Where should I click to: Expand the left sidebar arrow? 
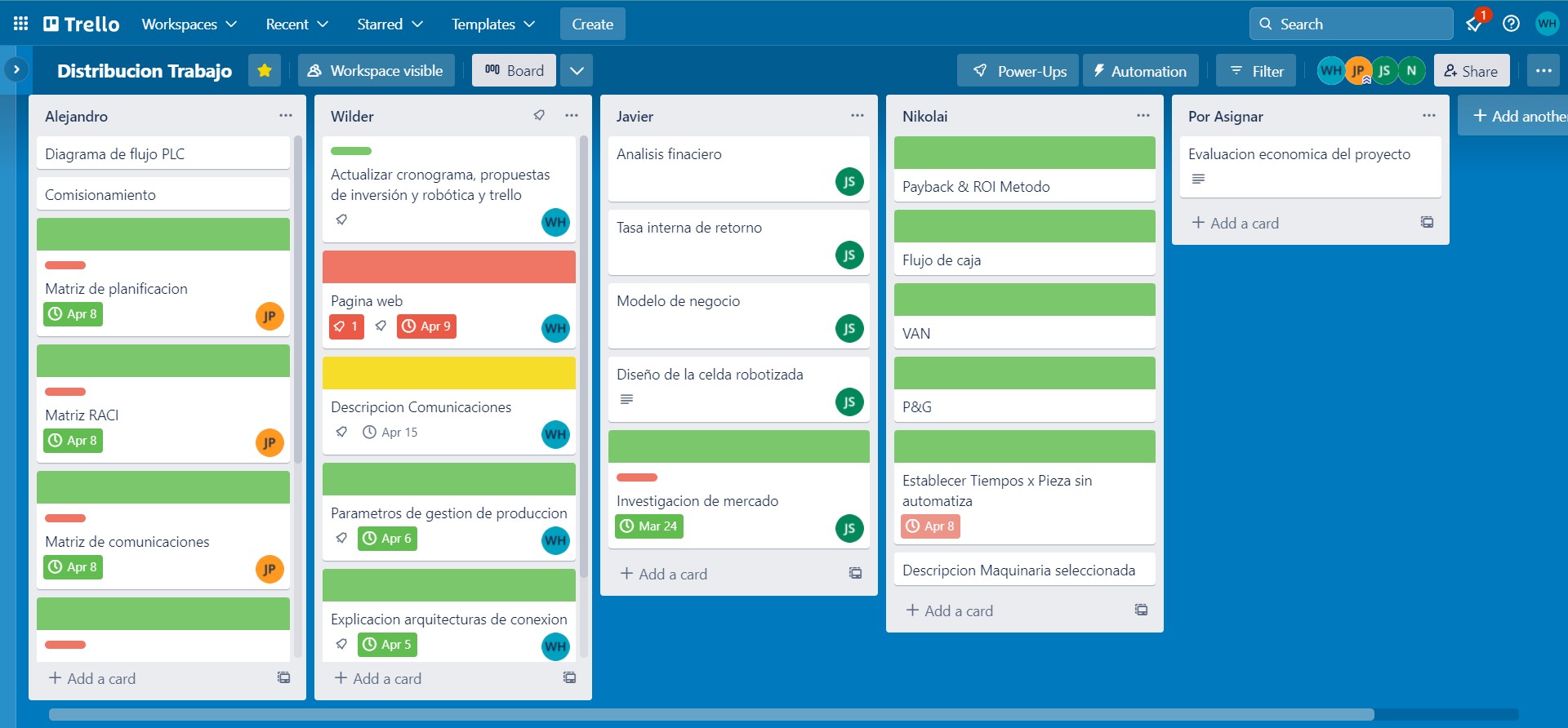pos(16,70)
